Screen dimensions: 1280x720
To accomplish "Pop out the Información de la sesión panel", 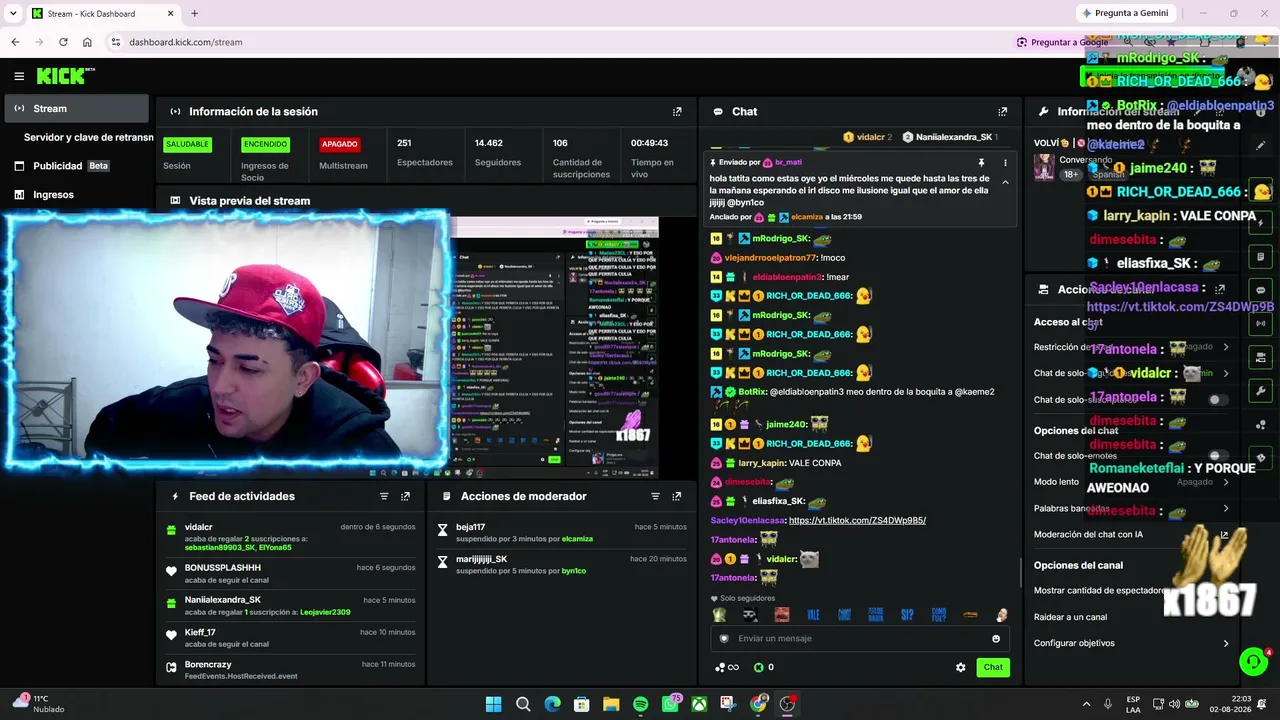I will [677, 111].
